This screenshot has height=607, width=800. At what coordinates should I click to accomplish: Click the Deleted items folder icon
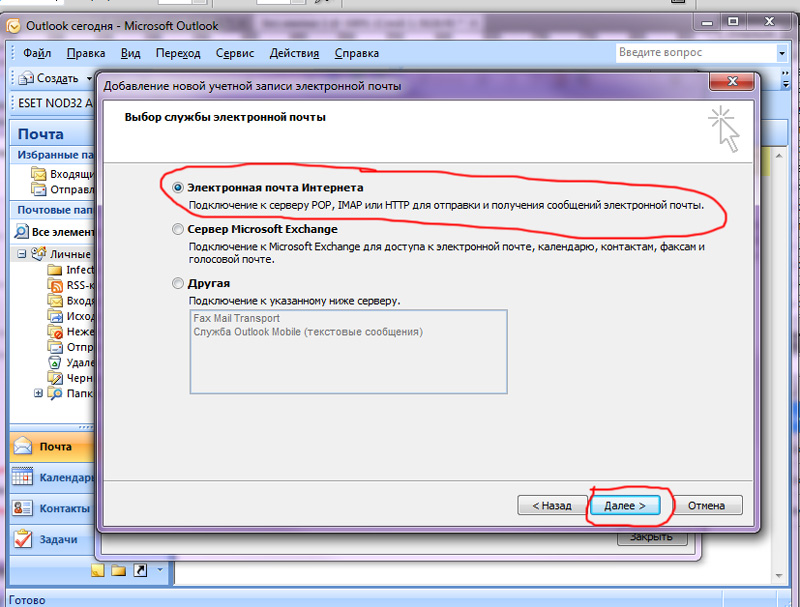coord(54,362)
